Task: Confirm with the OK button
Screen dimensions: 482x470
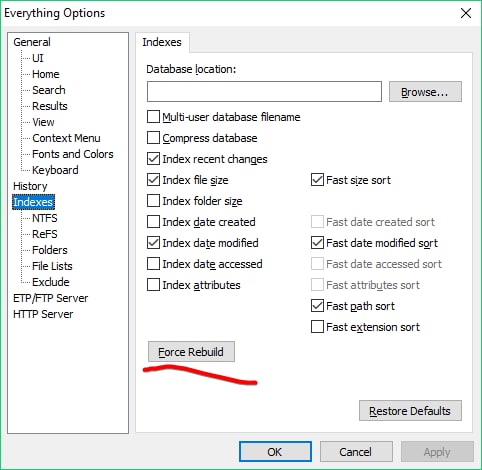Action: [275, 452]
